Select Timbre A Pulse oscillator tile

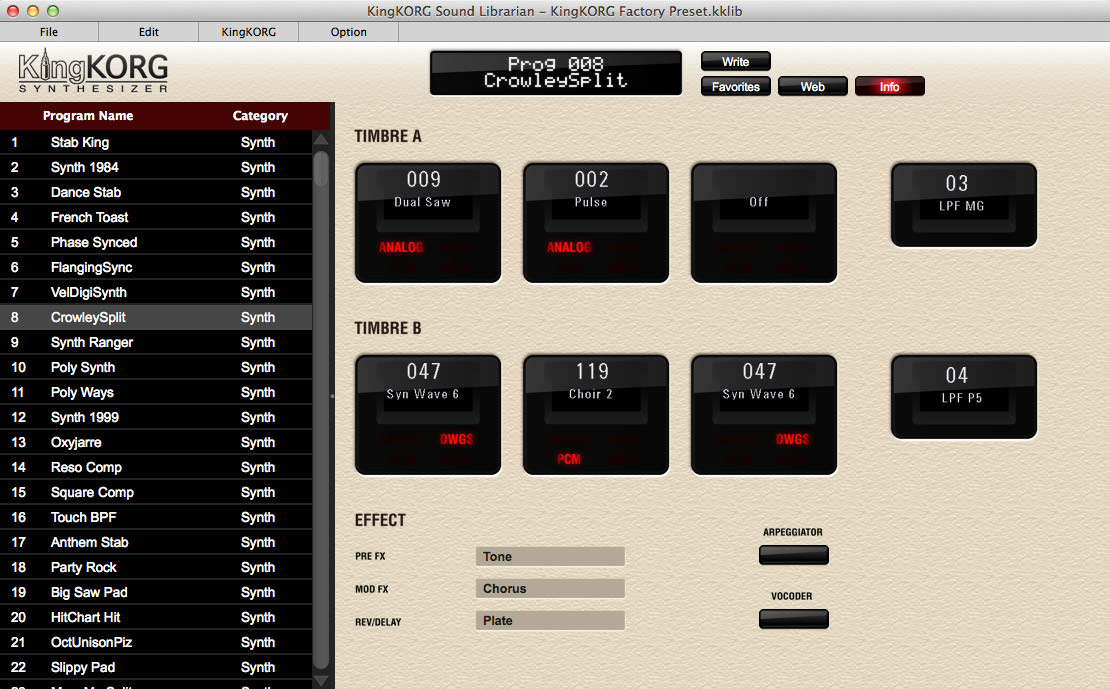pos(595,222)
